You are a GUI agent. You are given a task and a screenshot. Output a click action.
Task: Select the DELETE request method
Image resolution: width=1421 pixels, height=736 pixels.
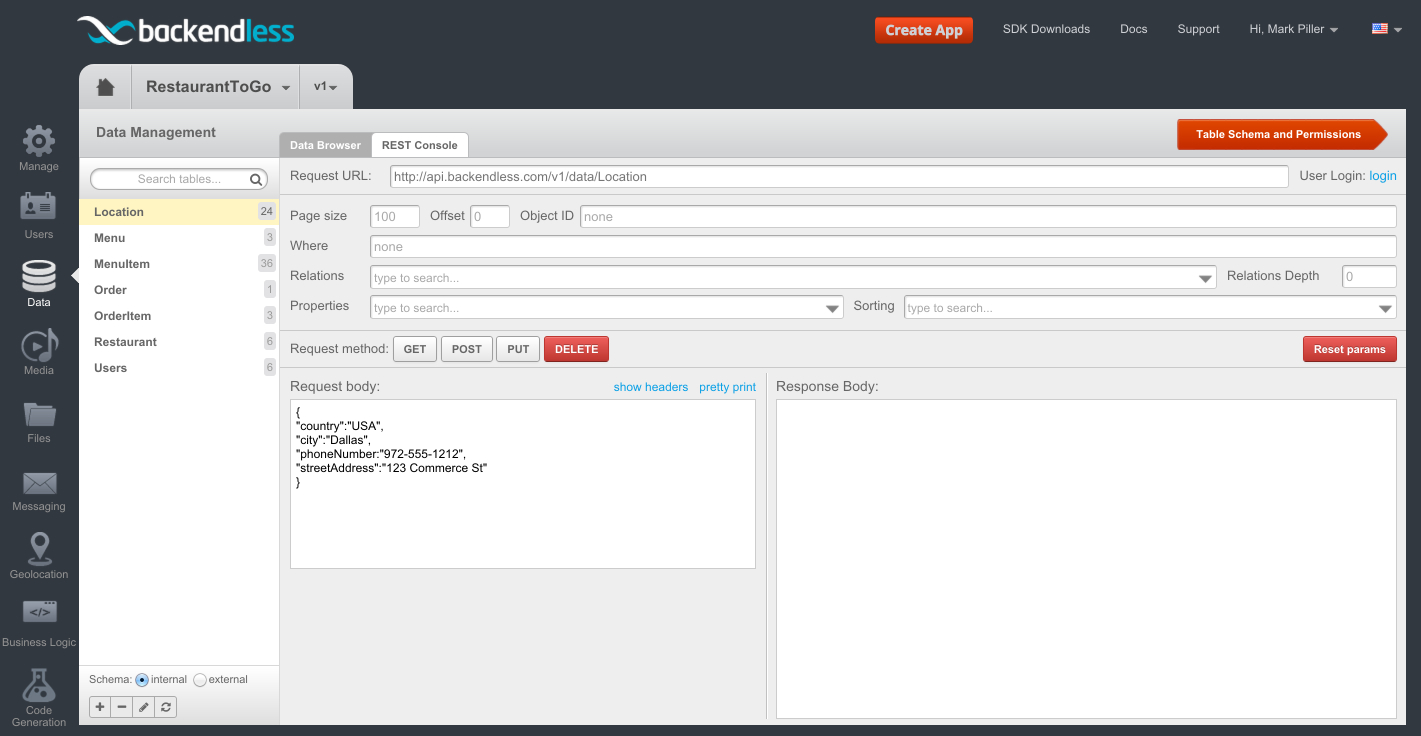coord(576,349)
